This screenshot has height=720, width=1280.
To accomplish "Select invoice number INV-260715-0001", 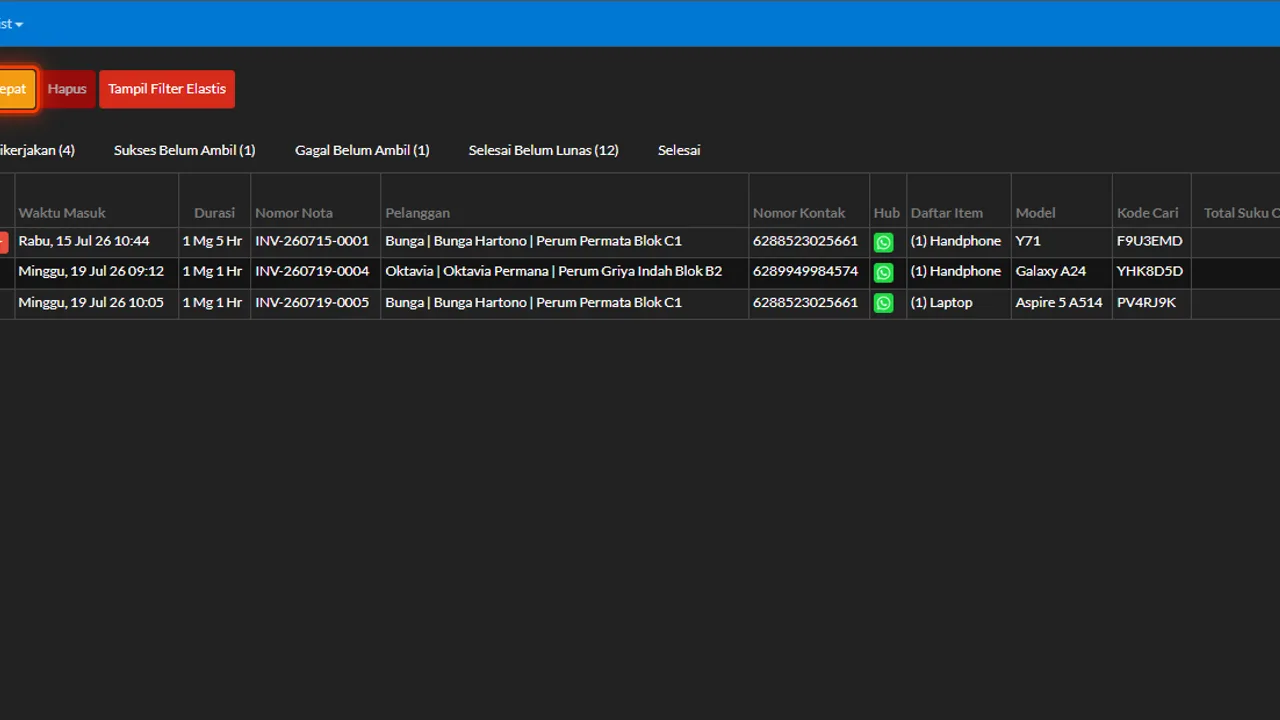I will click(312, 241).
